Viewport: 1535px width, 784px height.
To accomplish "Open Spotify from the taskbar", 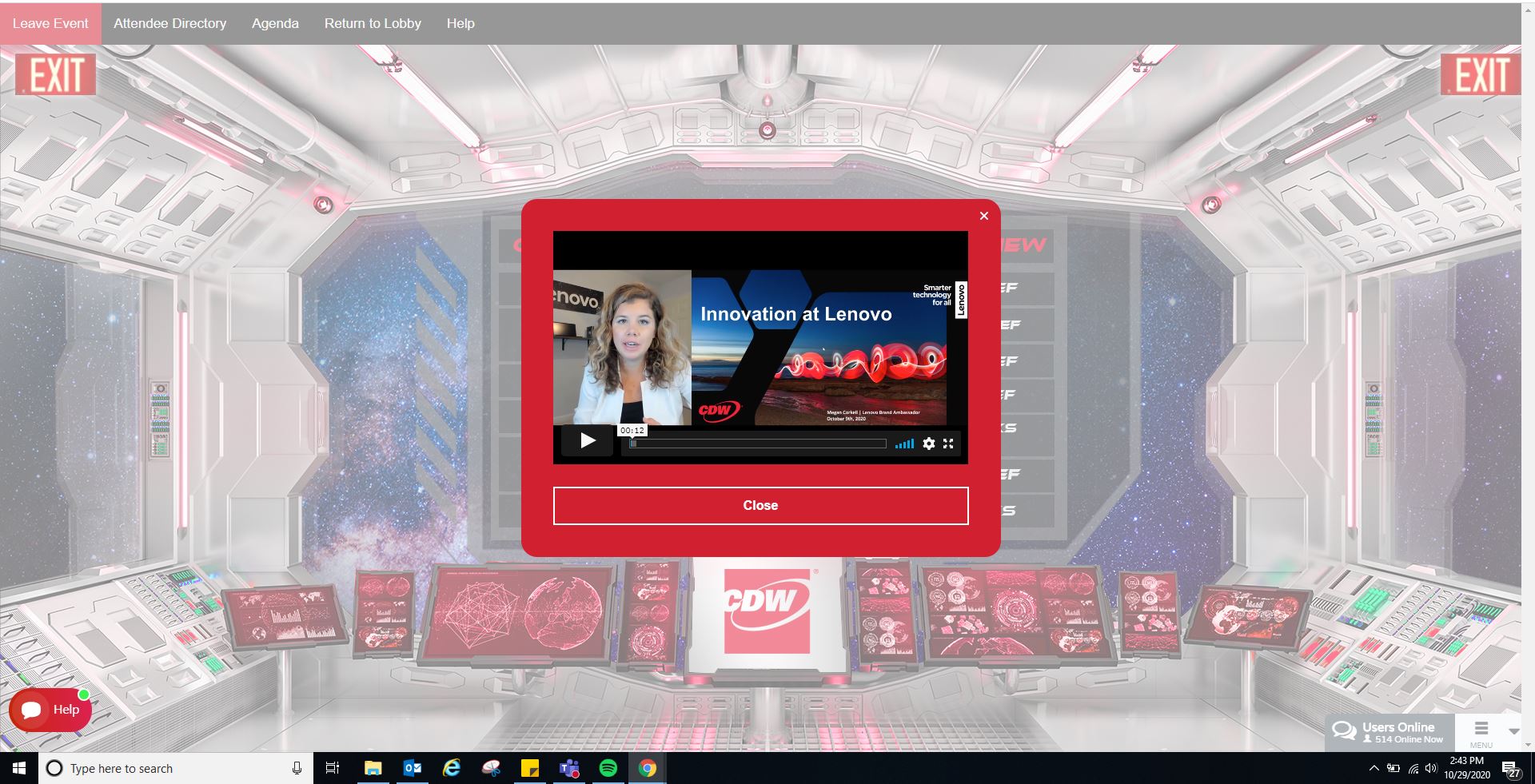I will [x=608, y=768].
